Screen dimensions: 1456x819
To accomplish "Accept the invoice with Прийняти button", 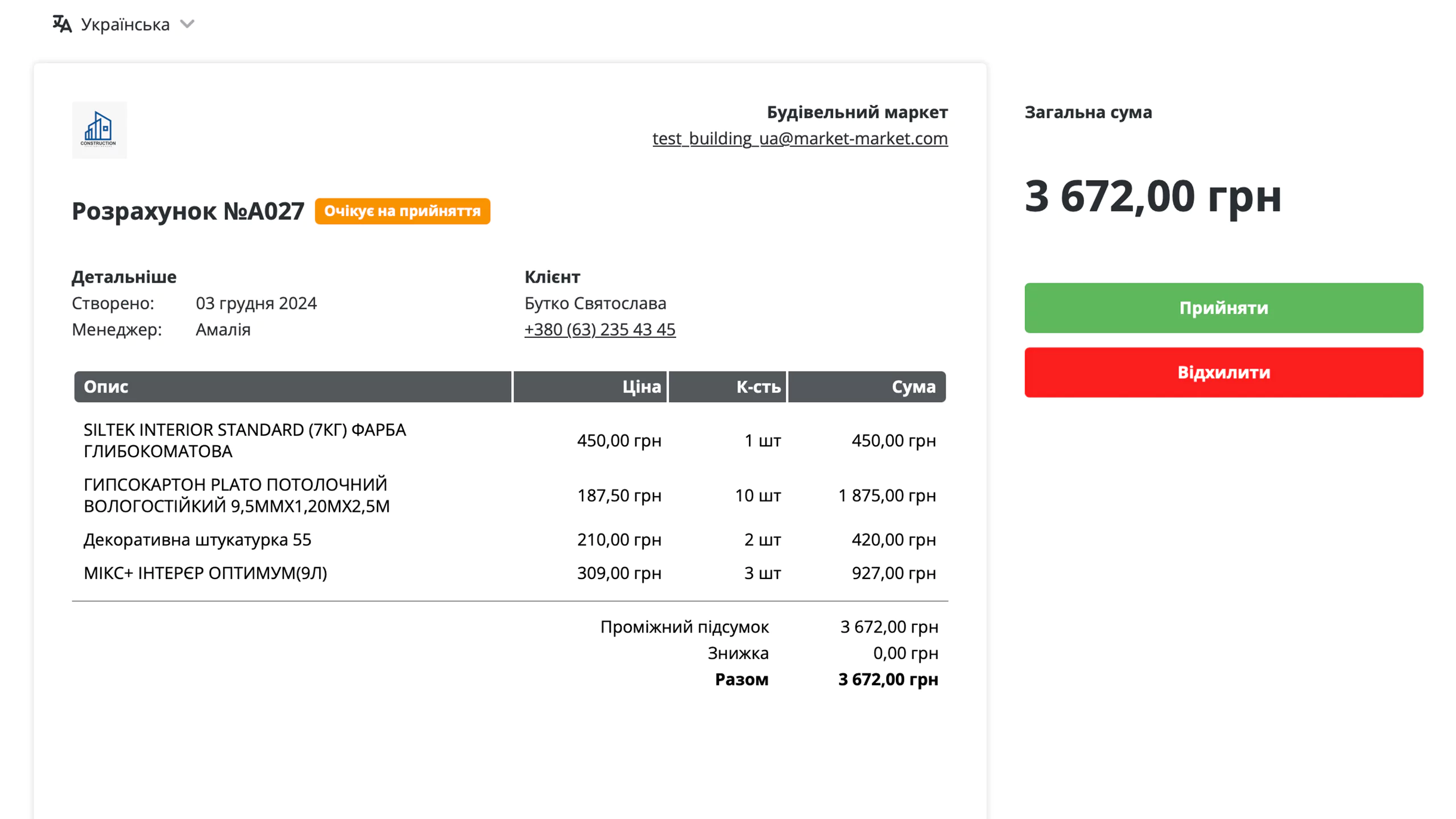I will (x=1223, y=308).
